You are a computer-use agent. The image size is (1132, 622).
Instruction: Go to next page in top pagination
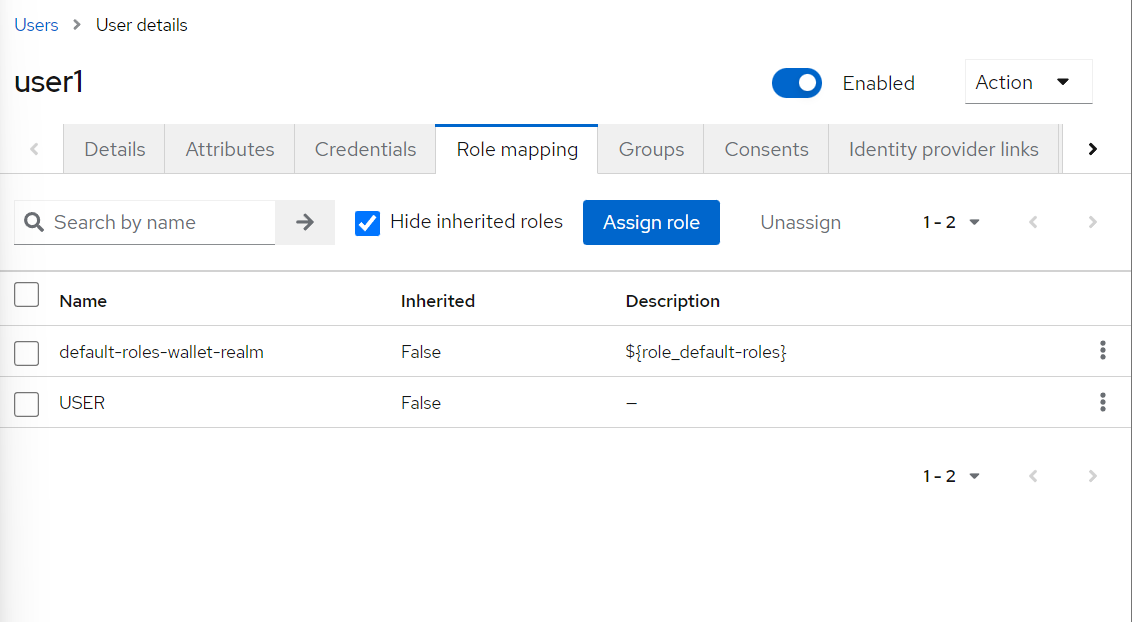pyautogui.click(x=1092, y=222)
